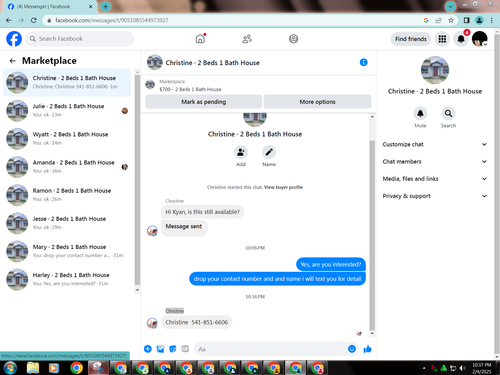This screenshot has width=500, height=375.
Task: Open File Explorer folder in taskbar
Action: click(33, 368)
